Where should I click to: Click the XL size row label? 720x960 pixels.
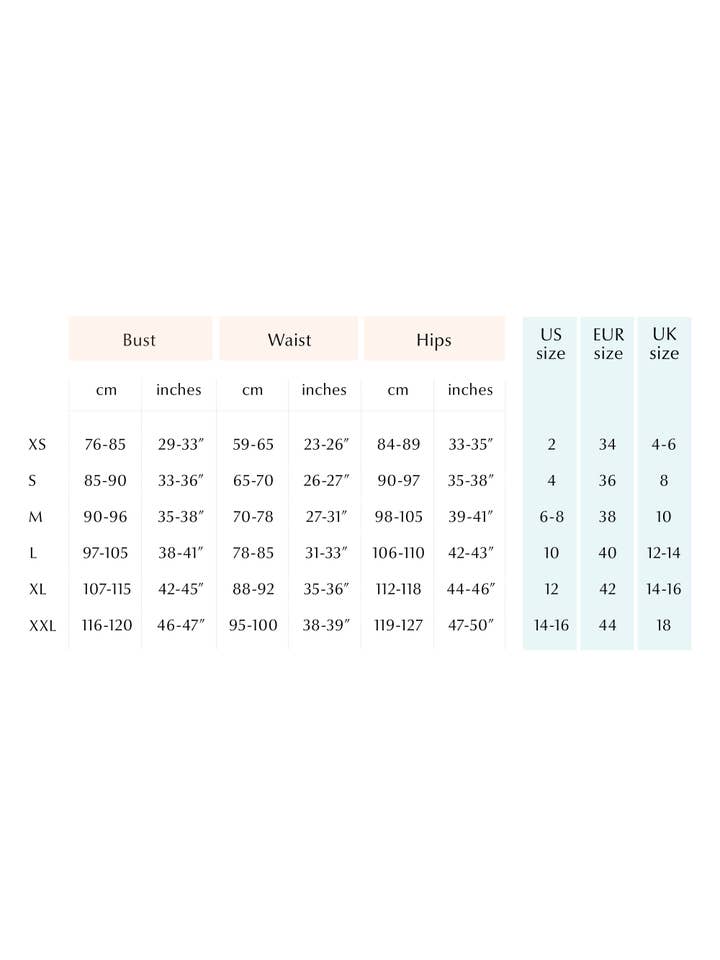pyautogui.click(x=38, y=589)
